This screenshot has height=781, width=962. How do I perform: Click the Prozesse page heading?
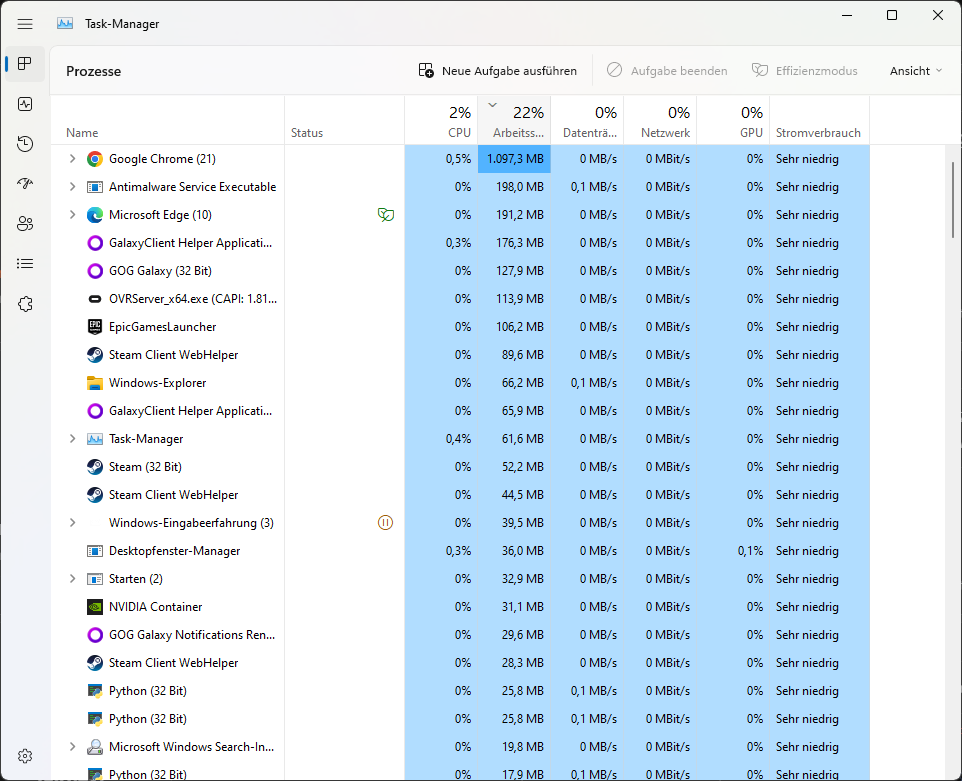pyautogui.click(x=93, y=71)
